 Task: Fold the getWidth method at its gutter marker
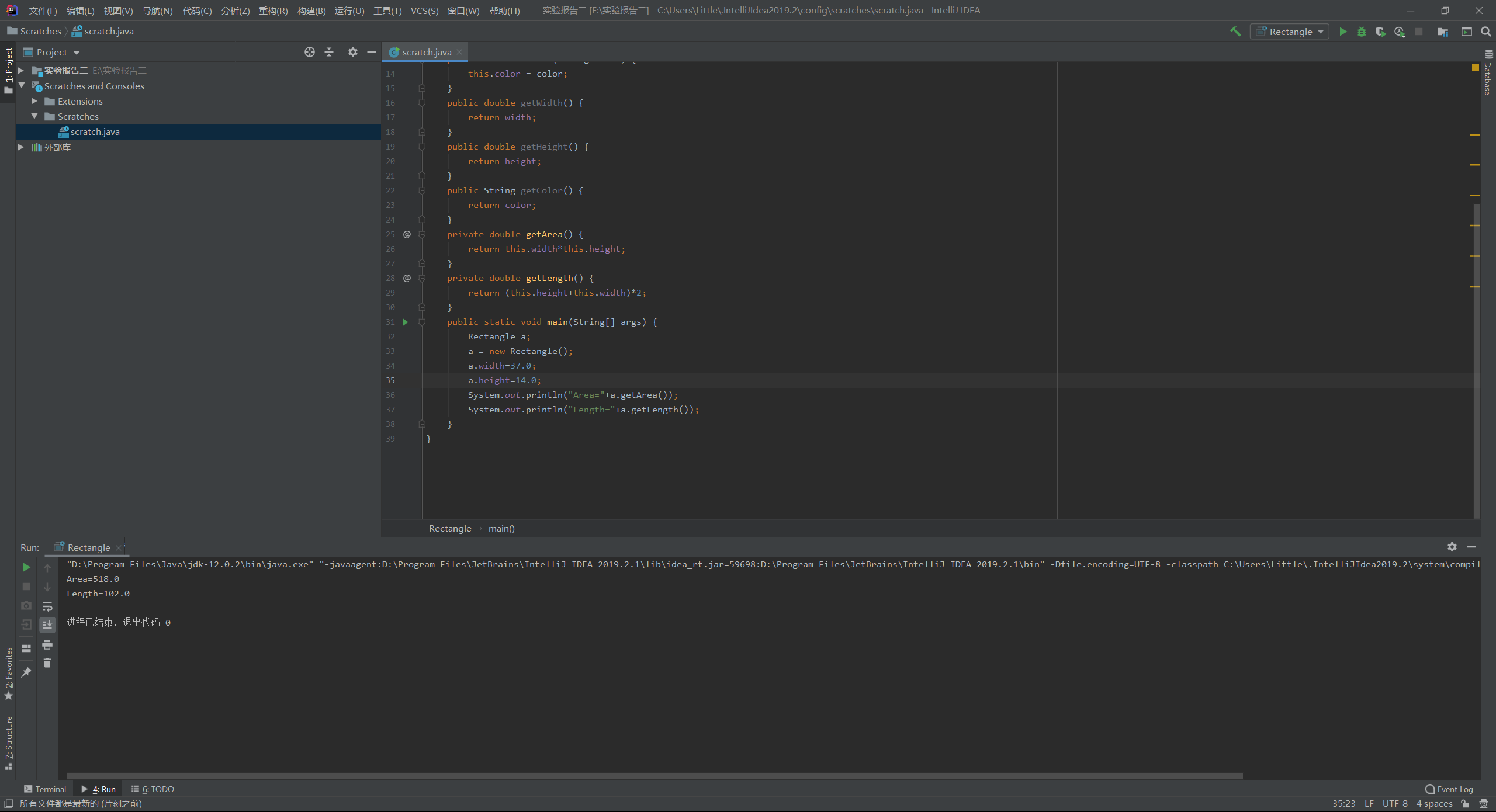pyautogui.click(x=422, y=103)
